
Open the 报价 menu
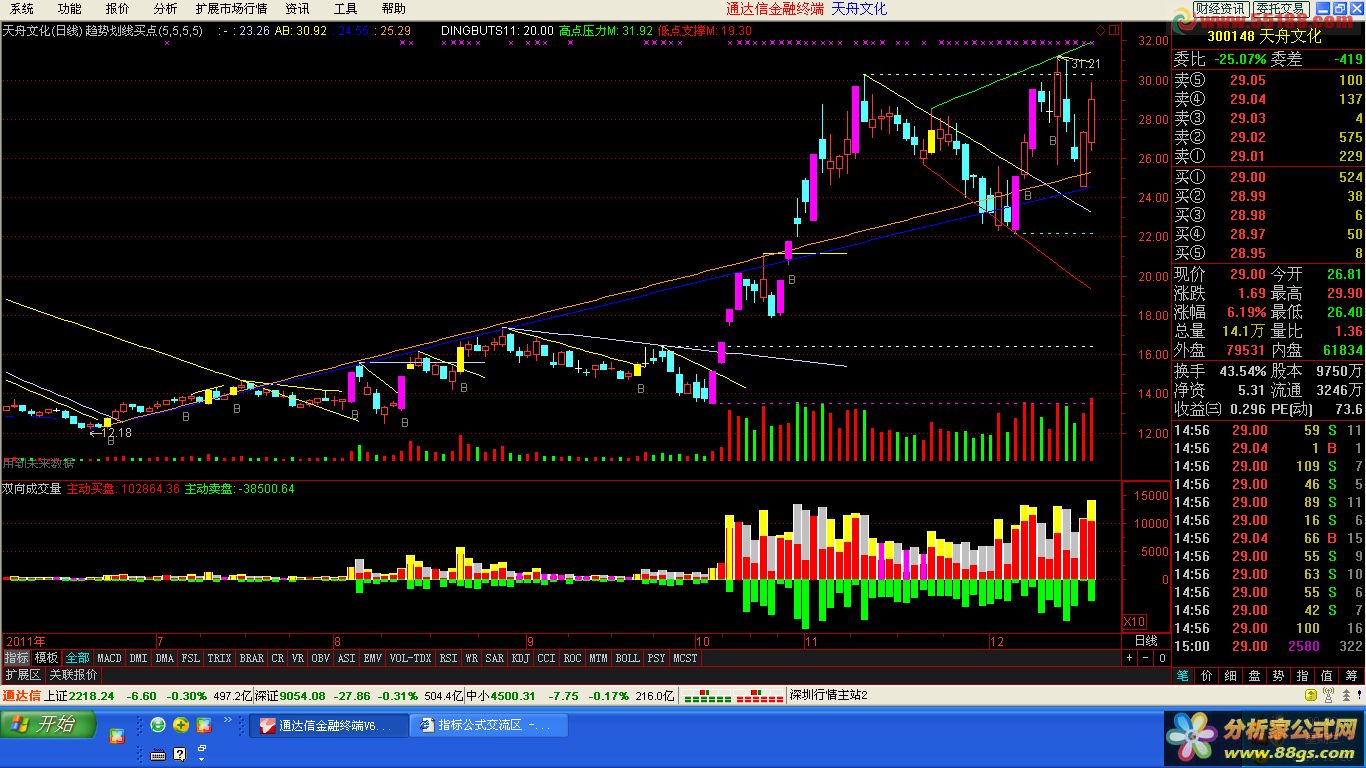[x=117, y=9]
